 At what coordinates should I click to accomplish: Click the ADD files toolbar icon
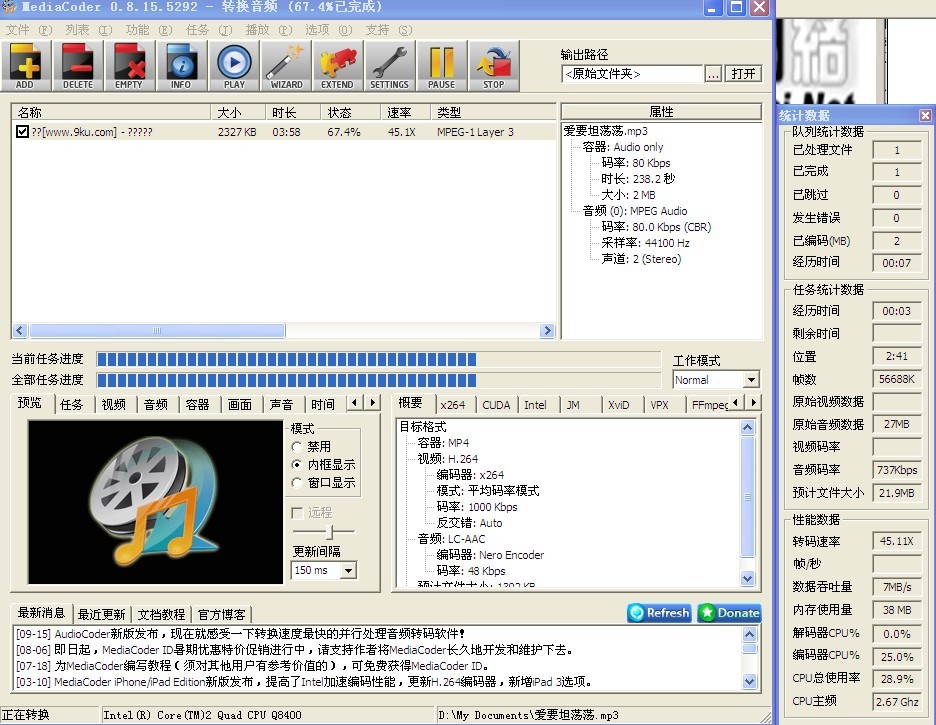26,66
